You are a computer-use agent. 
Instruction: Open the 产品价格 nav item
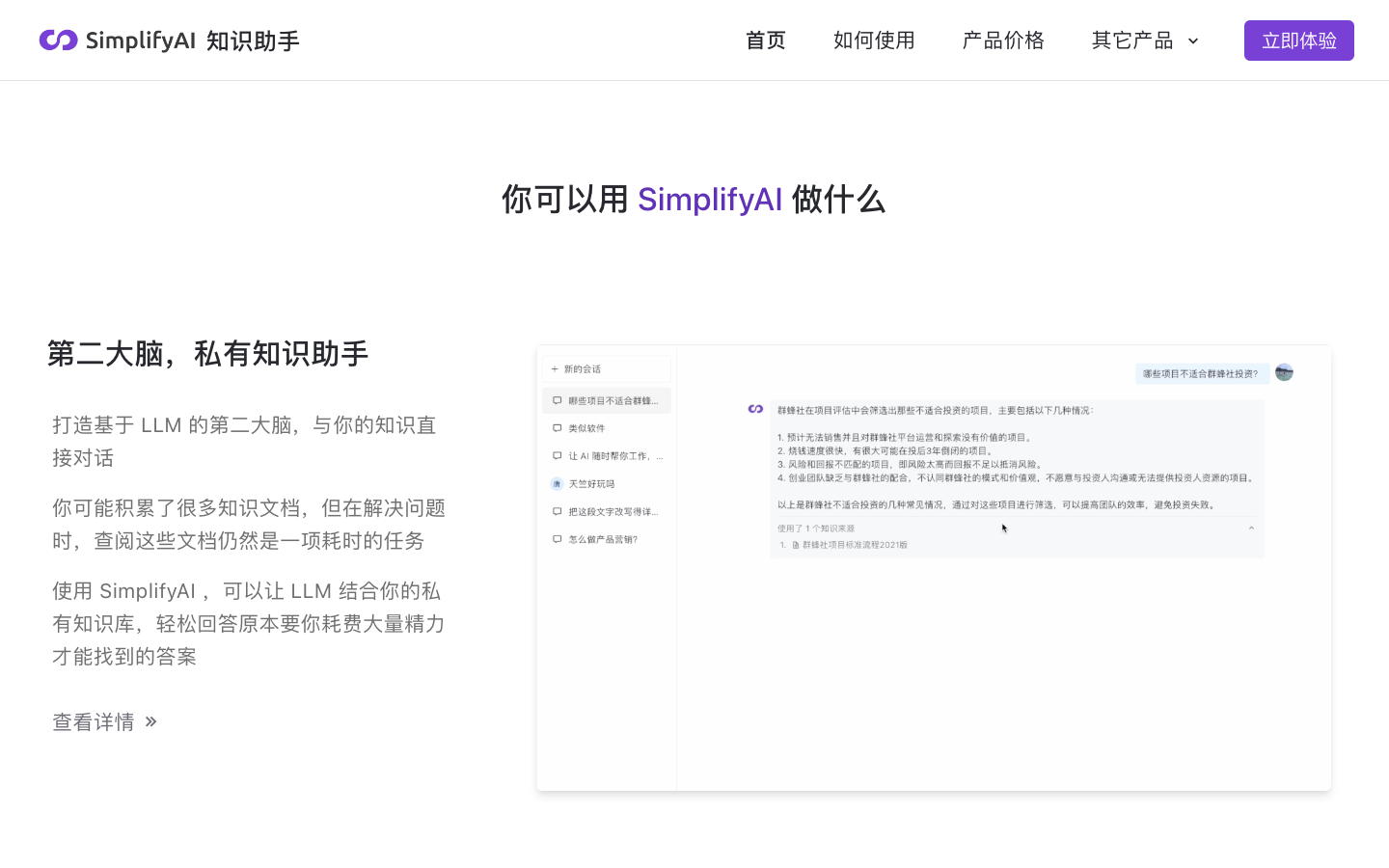coord(1003,41)
